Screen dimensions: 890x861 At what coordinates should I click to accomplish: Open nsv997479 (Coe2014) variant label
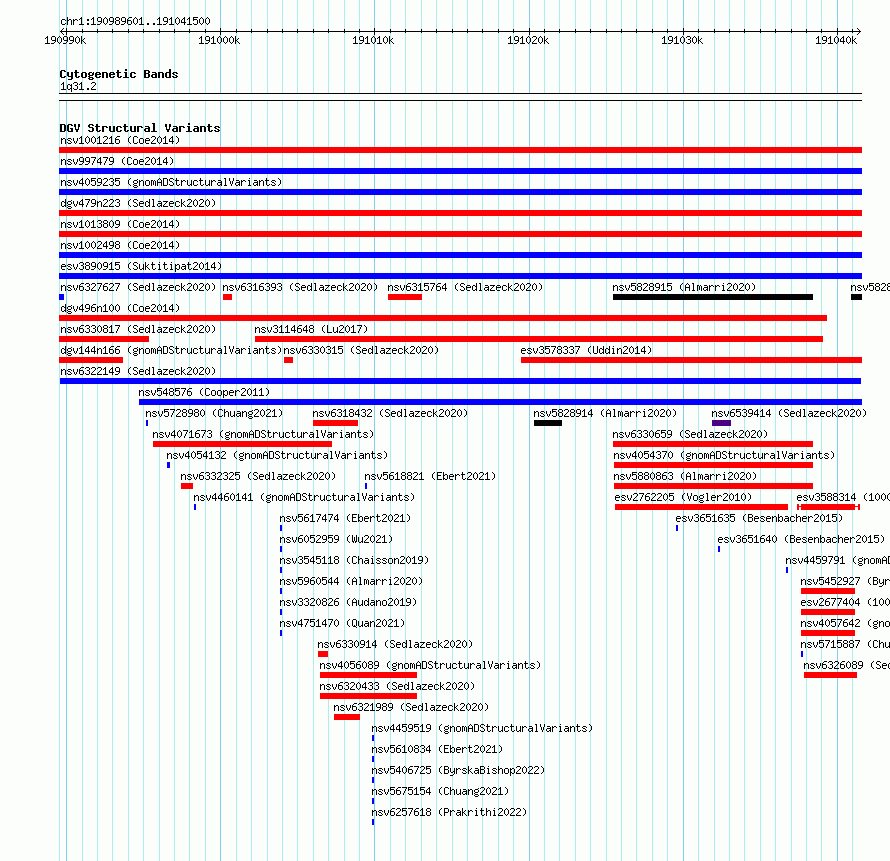pyautogui.click(x=117, y=161)
